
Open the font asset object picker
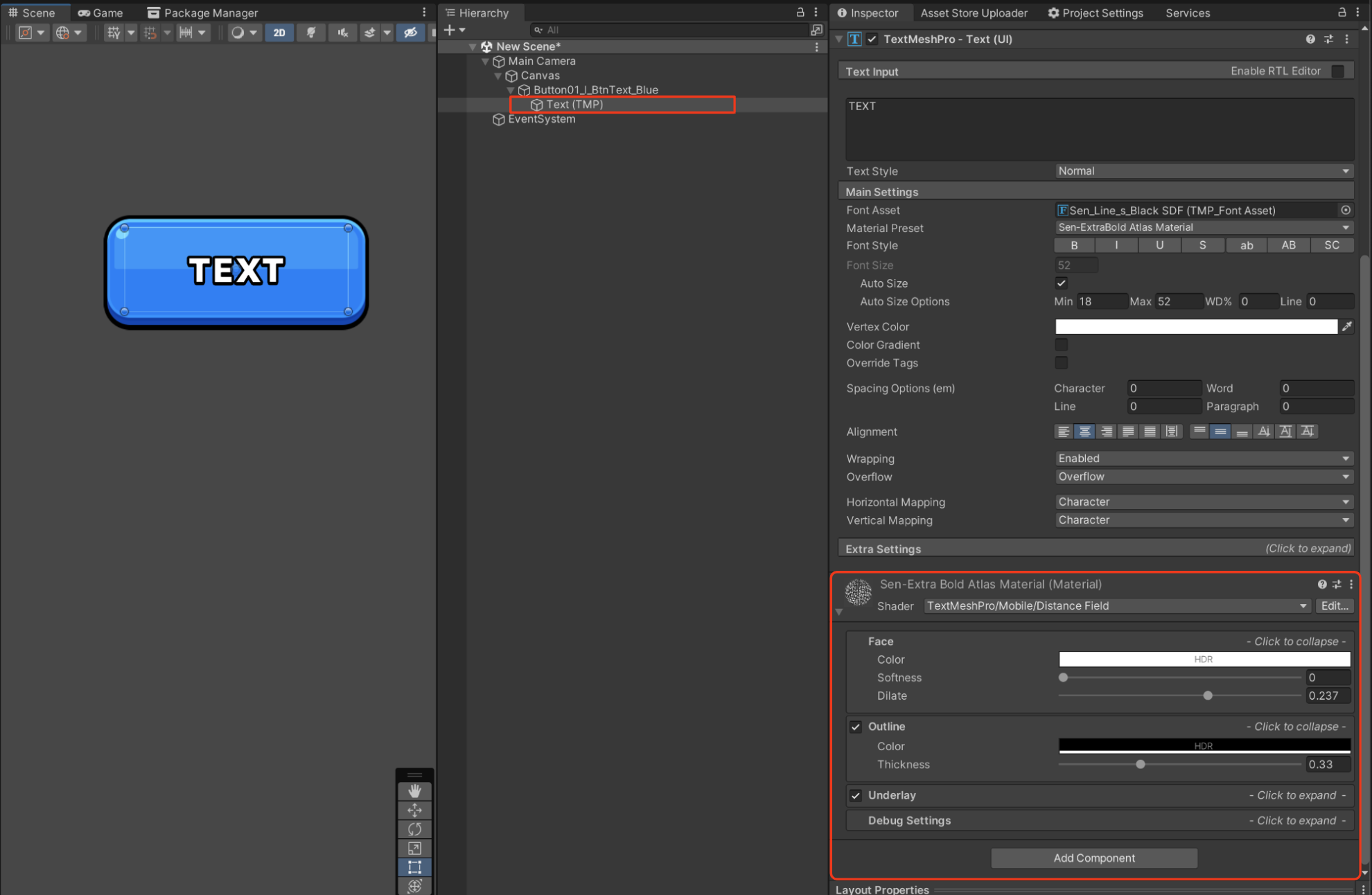1346,210
